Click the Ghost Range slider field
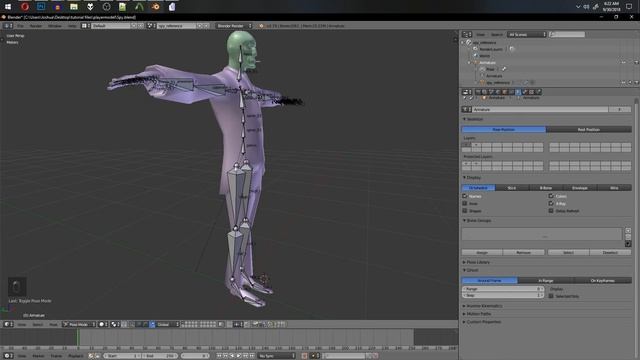Viewport: 640px width, 360px height. pyautogui.click(x=503, y=289)
